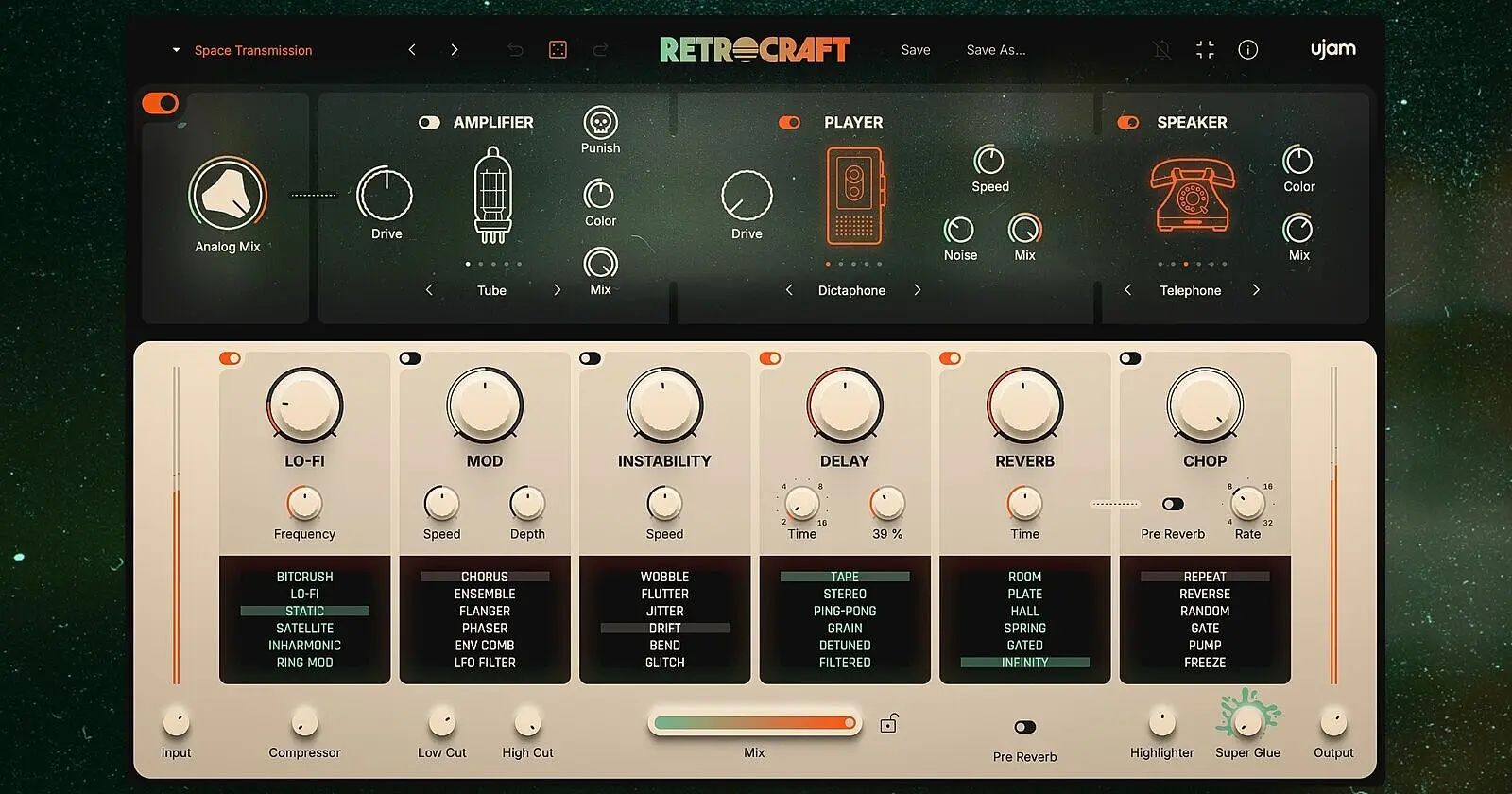Select previous amplifier type before Tube

pos(429,290)
